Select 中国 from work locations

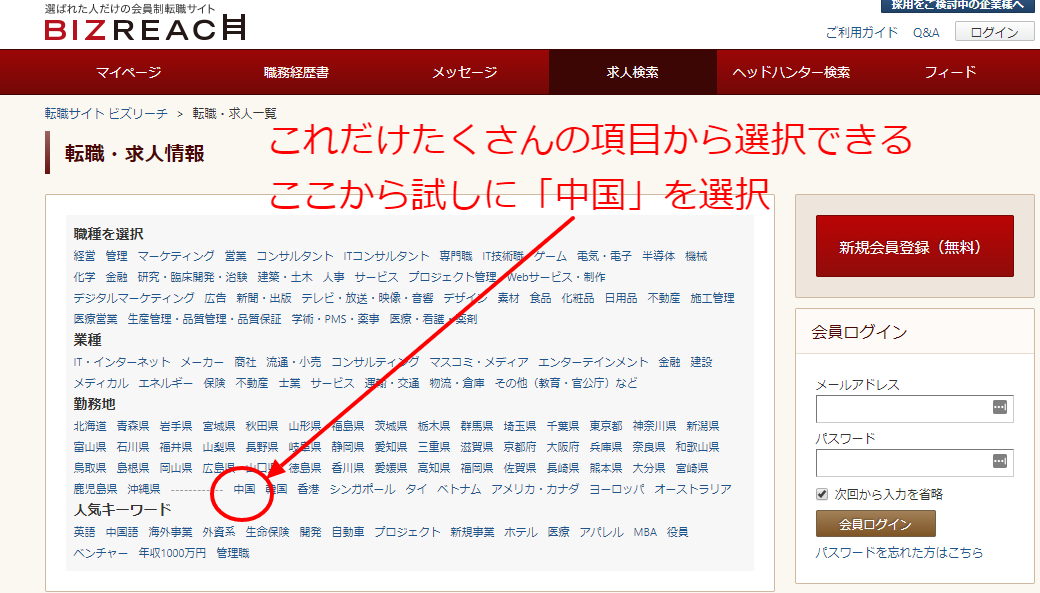coord(244,489)
